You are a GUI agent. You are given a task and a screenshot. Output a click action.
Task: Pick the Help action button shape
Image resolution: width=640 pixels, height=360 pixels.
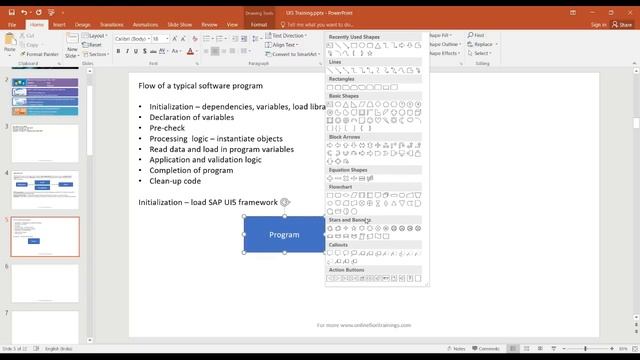(410, 278)
